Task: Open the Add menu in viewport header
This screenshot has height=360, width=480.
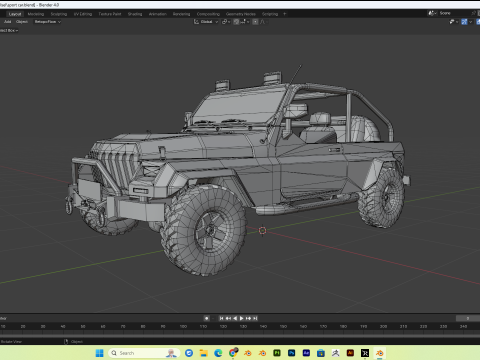Action: pyautogui.click(x=7, y=22)
